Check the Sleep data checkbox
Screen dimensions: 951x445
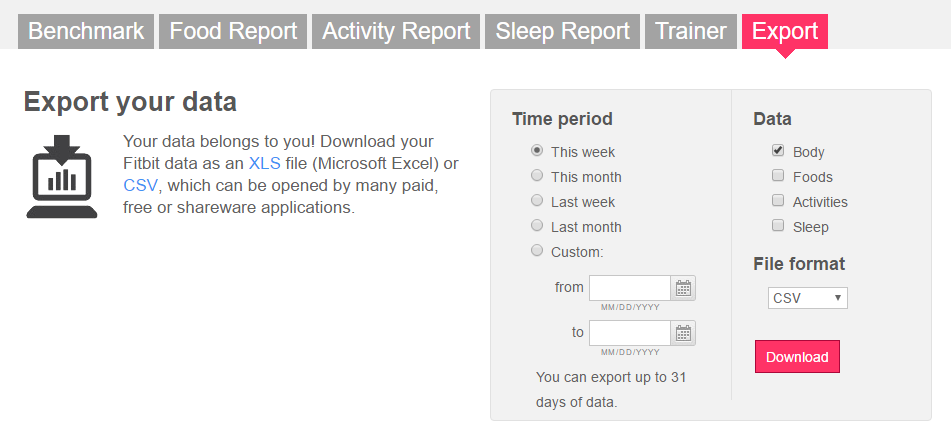click(x=778, y=226)
